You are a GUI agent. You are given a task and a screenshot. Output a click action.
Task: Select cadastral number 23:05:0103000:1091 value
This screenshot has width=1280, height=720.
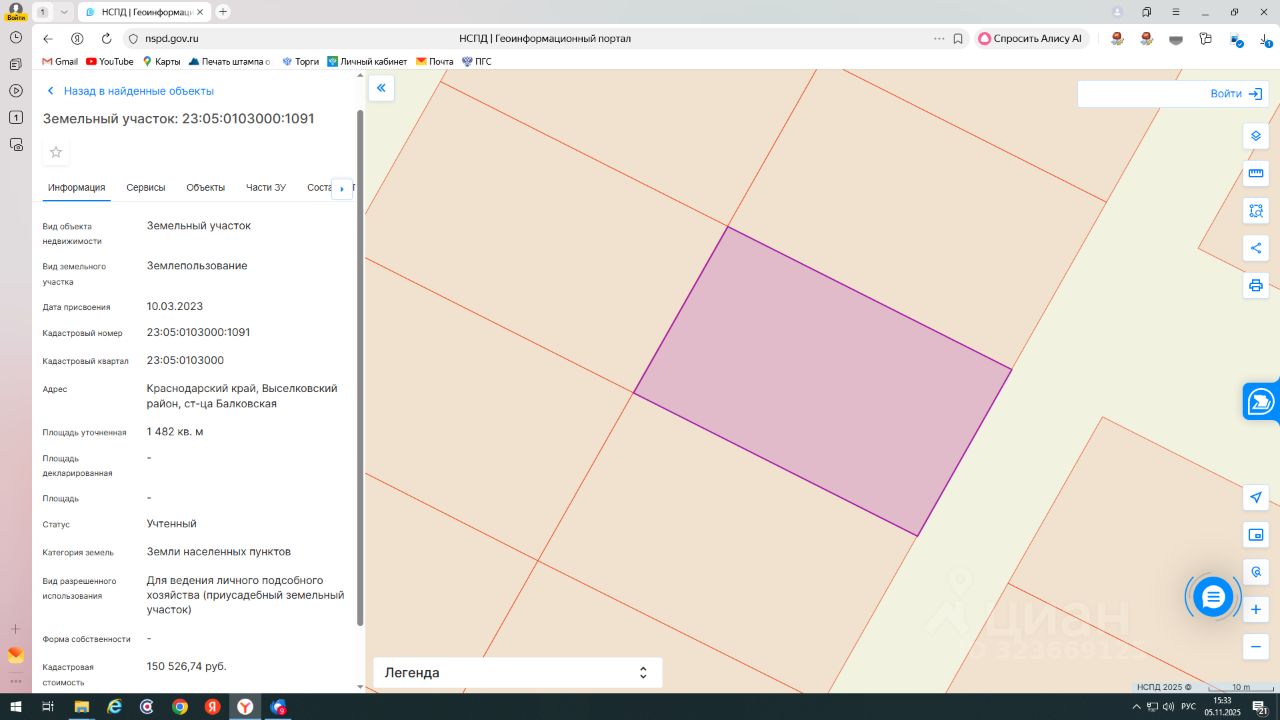pos(198,332)
